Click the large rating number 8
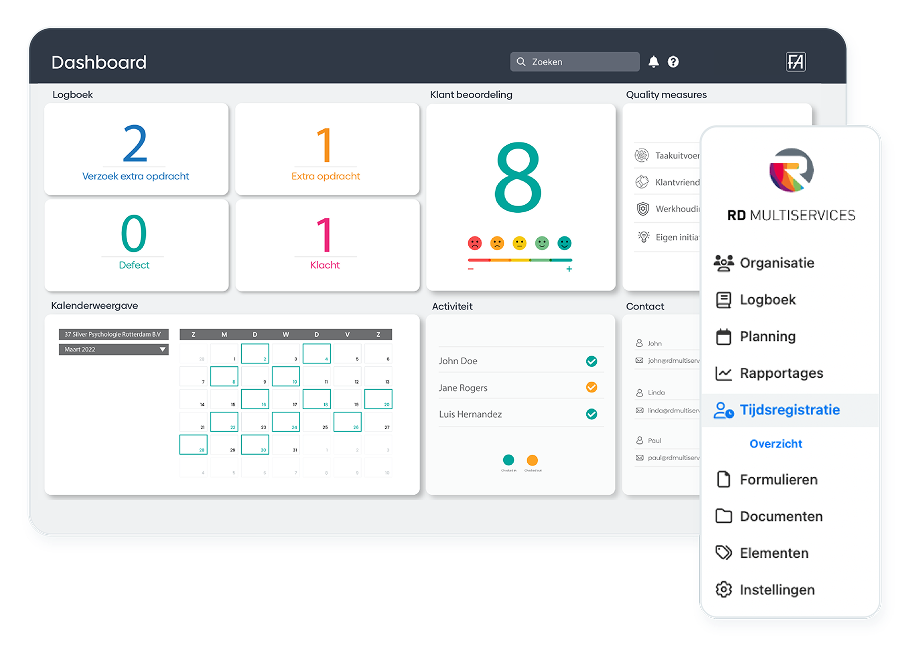The image size is (920, 656). click(518, 178)
